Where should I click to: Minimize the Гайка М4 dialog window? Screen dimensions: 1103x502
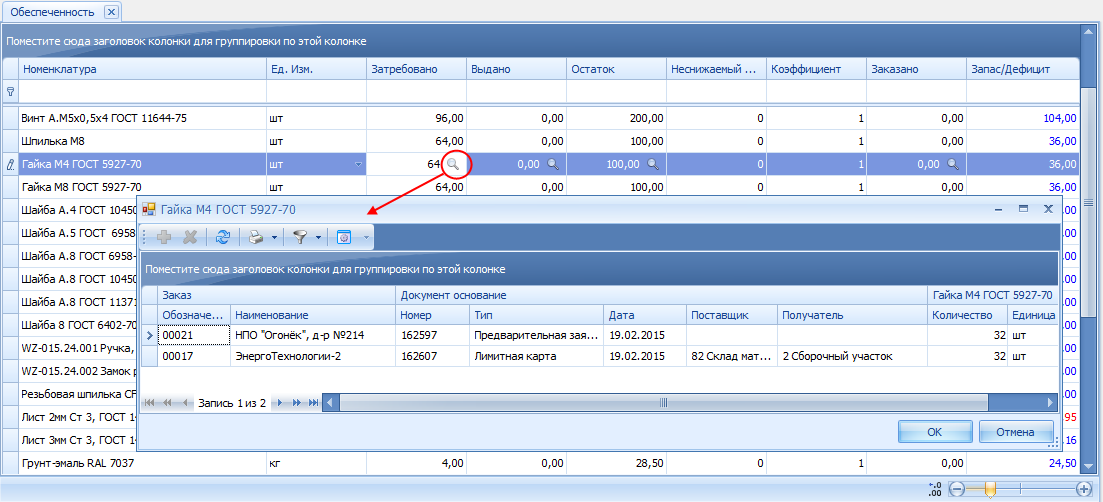998,209
